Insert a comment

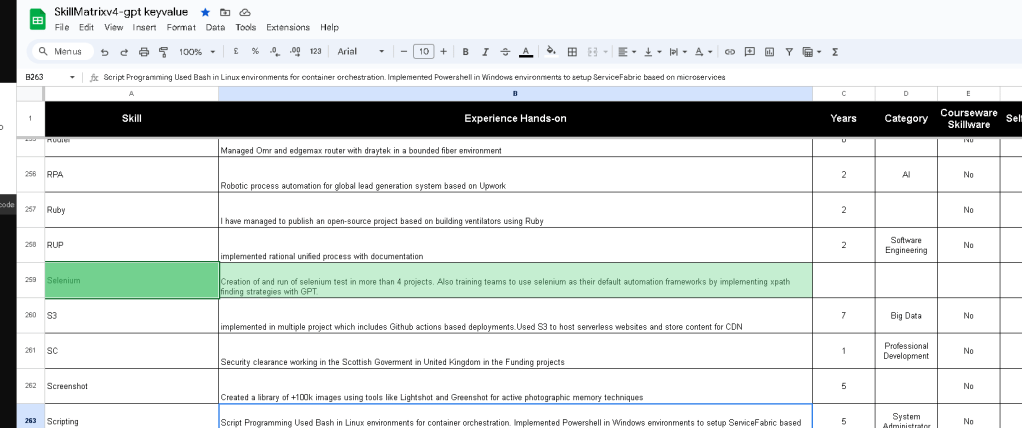coord(750,51)
